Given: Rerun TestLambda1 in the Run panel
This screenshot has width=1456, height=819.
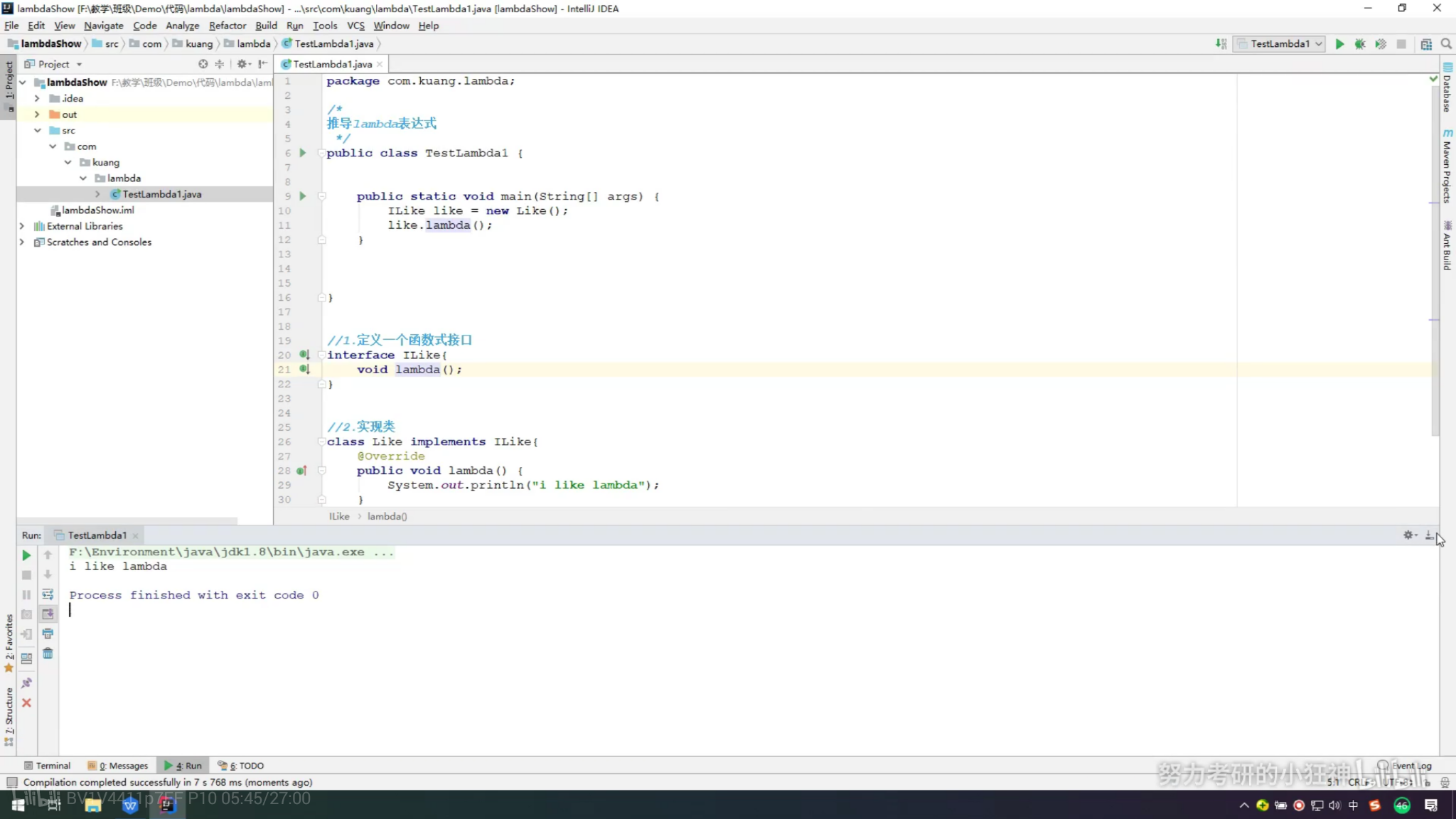Looking at the screenshot, I should [x=26, y=555].
